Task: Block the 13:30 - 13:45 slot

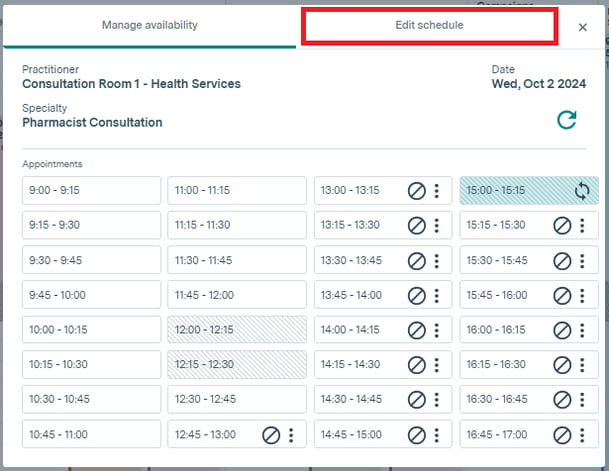Action: coord(416,261)
